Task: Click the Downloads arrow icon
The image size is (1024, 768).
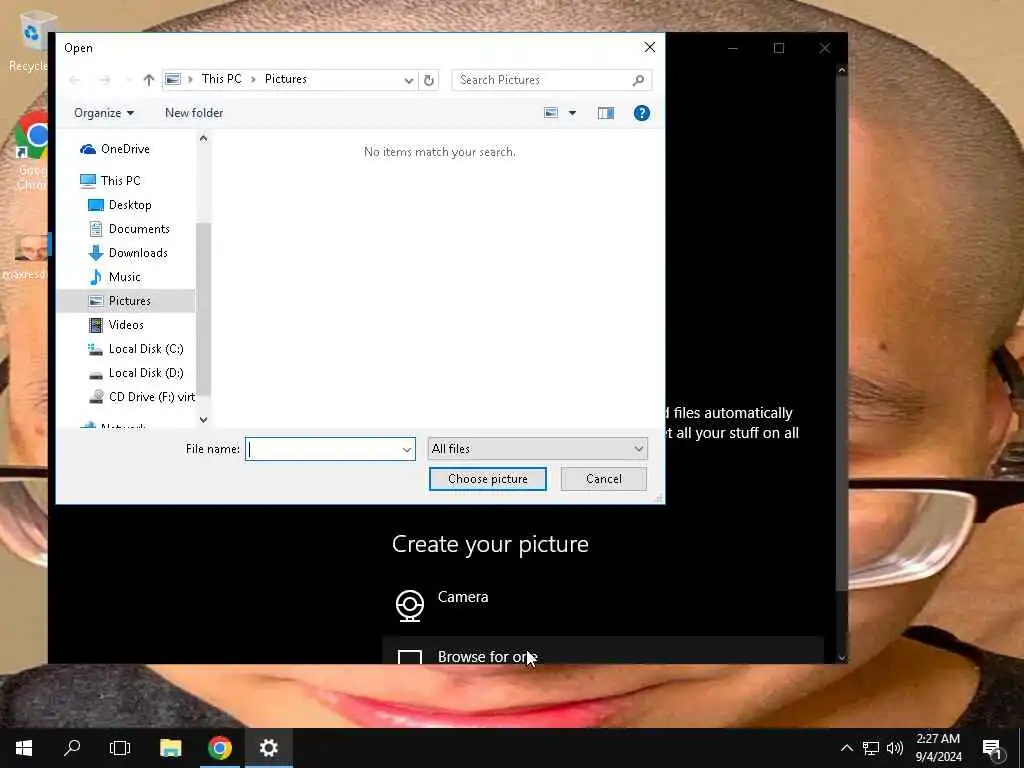Action: 95,253
